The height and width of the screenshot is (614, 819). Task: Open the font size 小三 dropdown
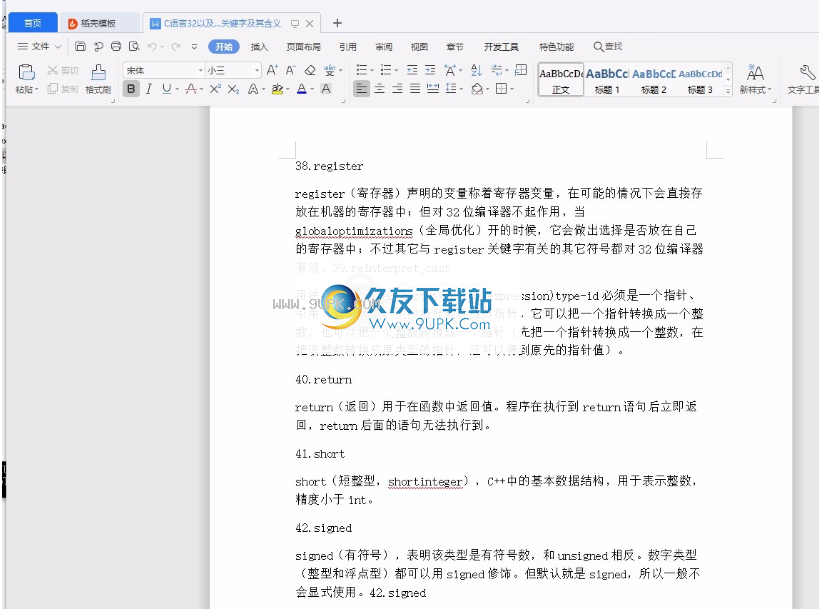257,70
